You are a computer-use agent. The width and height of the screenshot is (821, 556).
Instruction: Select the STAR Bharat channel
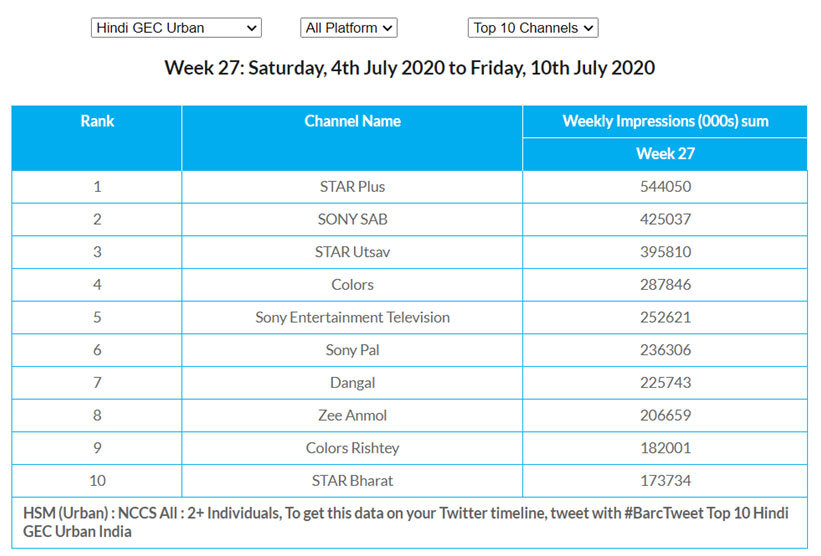[352, 481]
